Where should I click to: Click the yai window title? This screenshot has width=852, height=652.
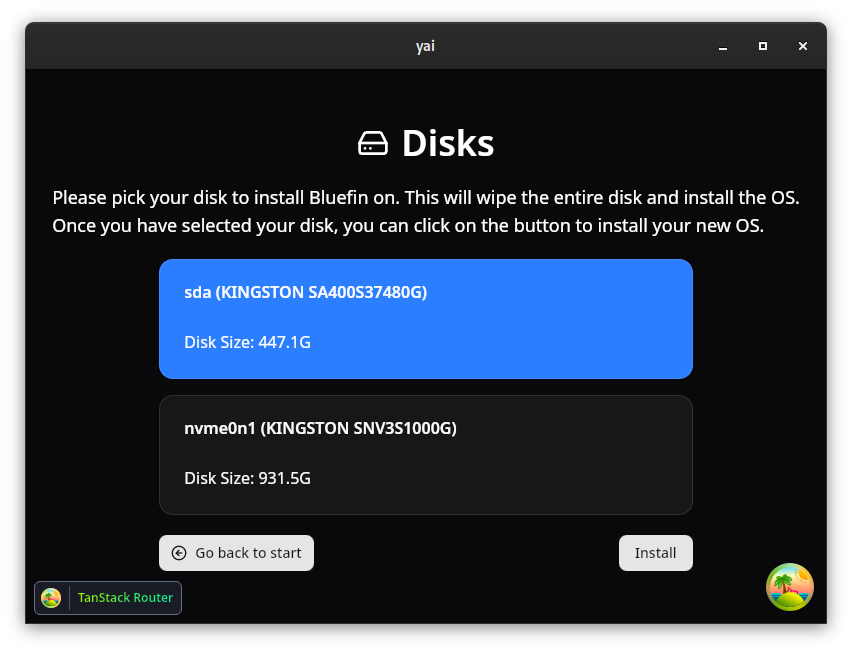(x=425, y=46)
